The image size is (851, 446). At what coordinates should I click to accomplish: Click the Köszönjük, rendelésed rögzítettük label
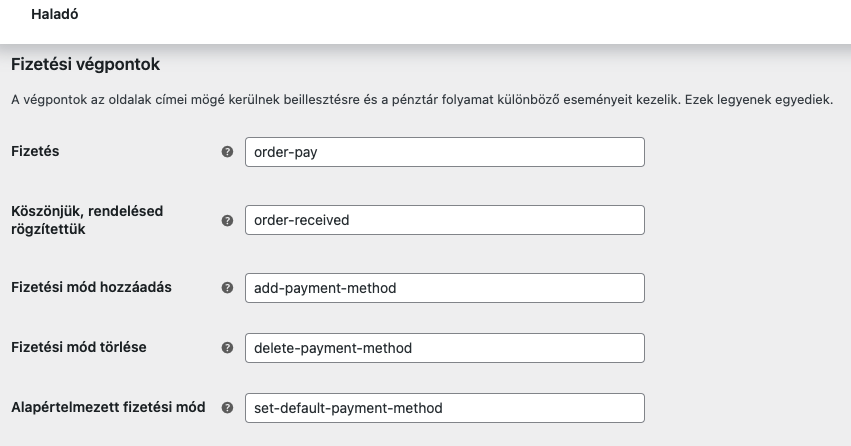(86, 220)
